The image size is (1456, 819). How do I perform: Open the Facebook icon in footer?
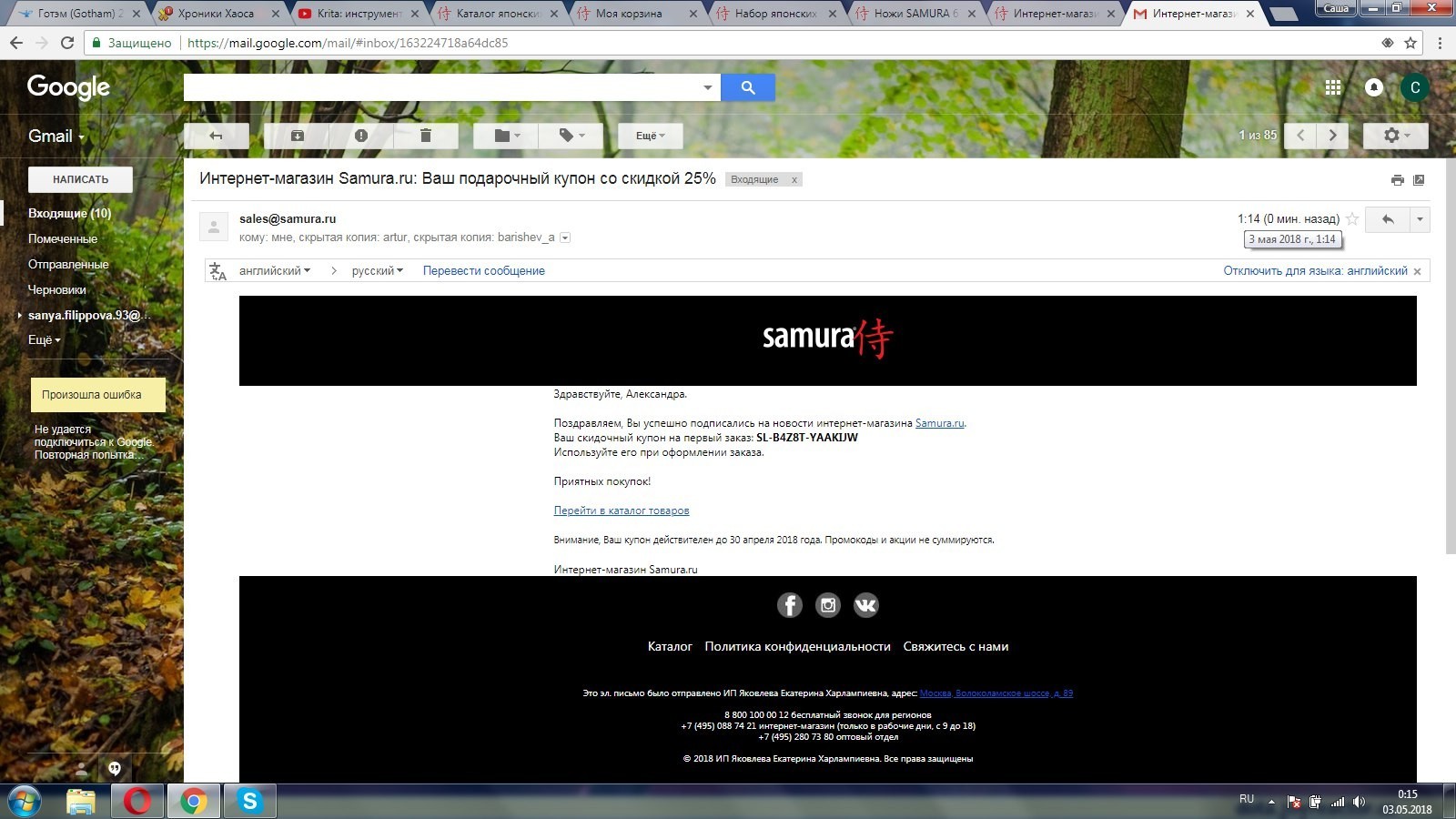pos(789,605)
